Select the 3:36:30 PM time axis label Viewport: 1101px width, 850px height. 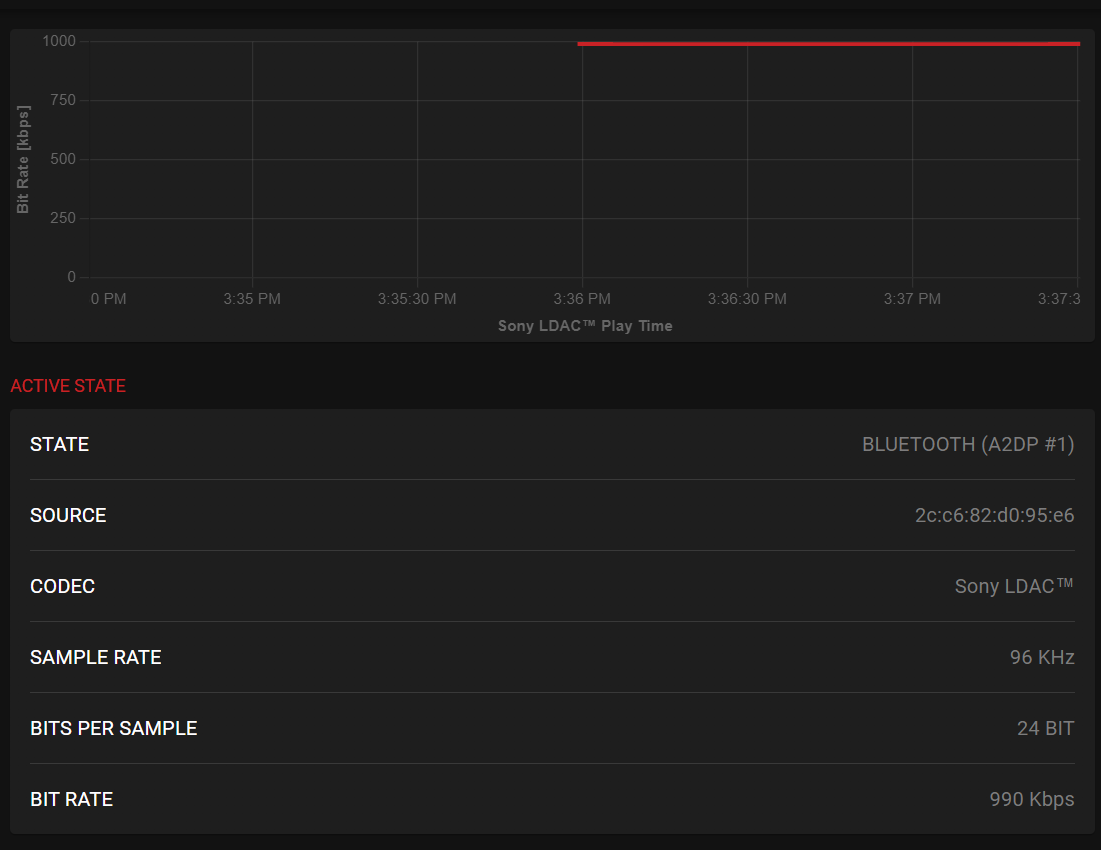point(747,299)
